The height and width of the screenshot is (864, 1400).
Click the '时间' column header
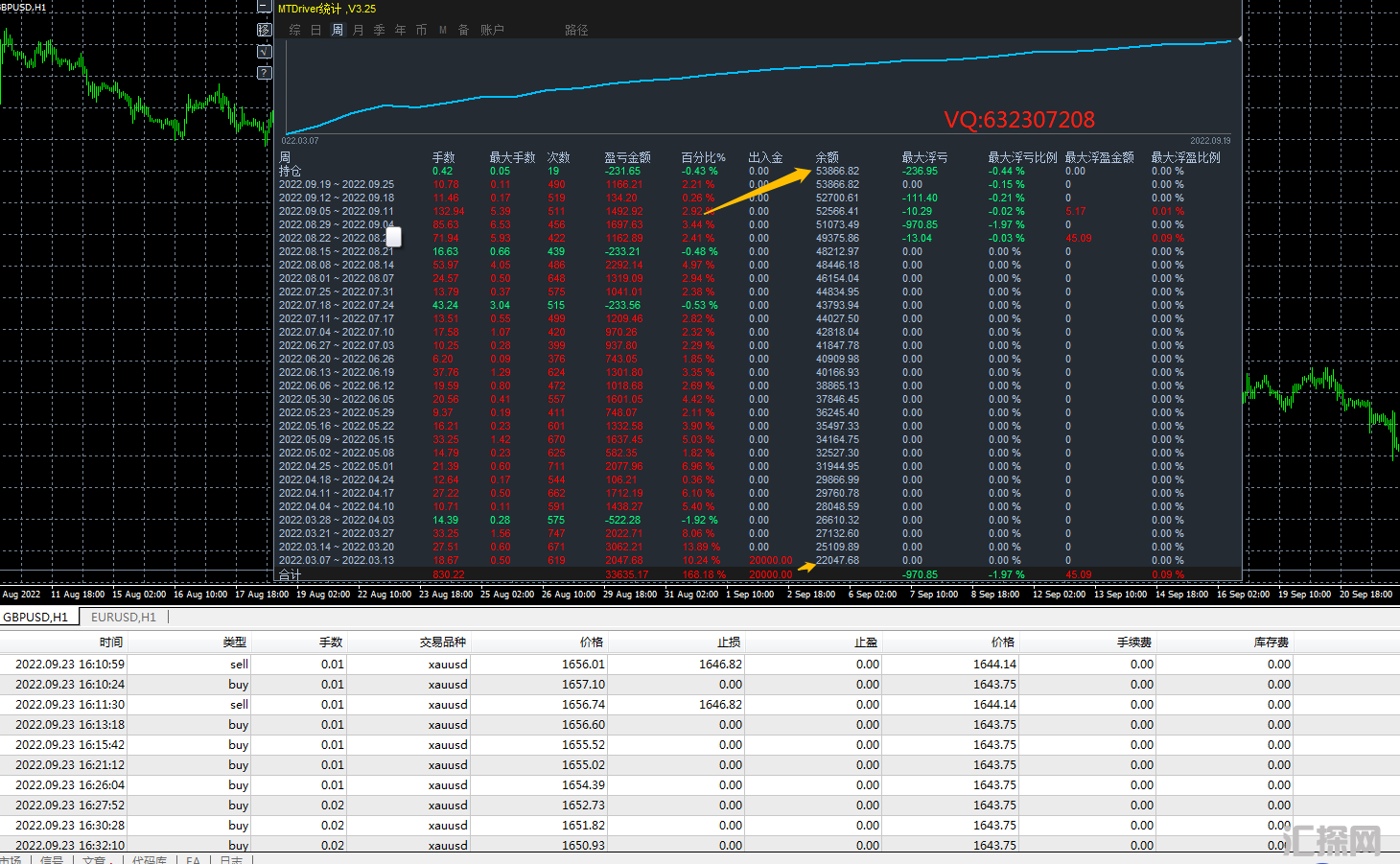pos(111,642)
